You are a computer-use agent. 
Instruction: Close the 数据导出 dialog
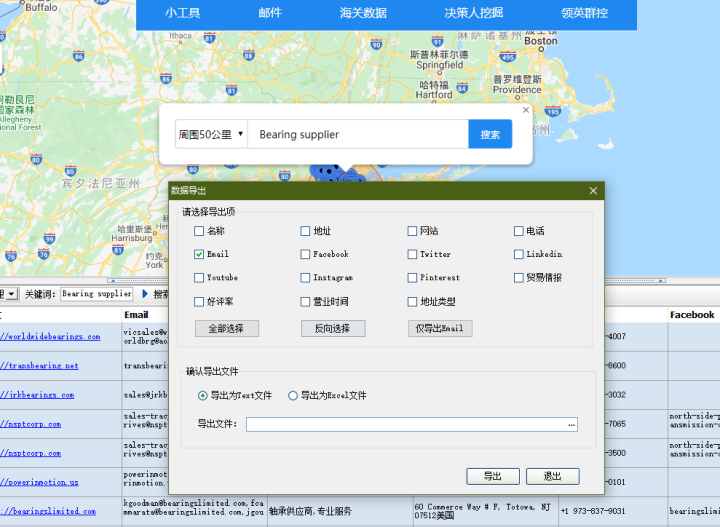click(x=593, y=190)
